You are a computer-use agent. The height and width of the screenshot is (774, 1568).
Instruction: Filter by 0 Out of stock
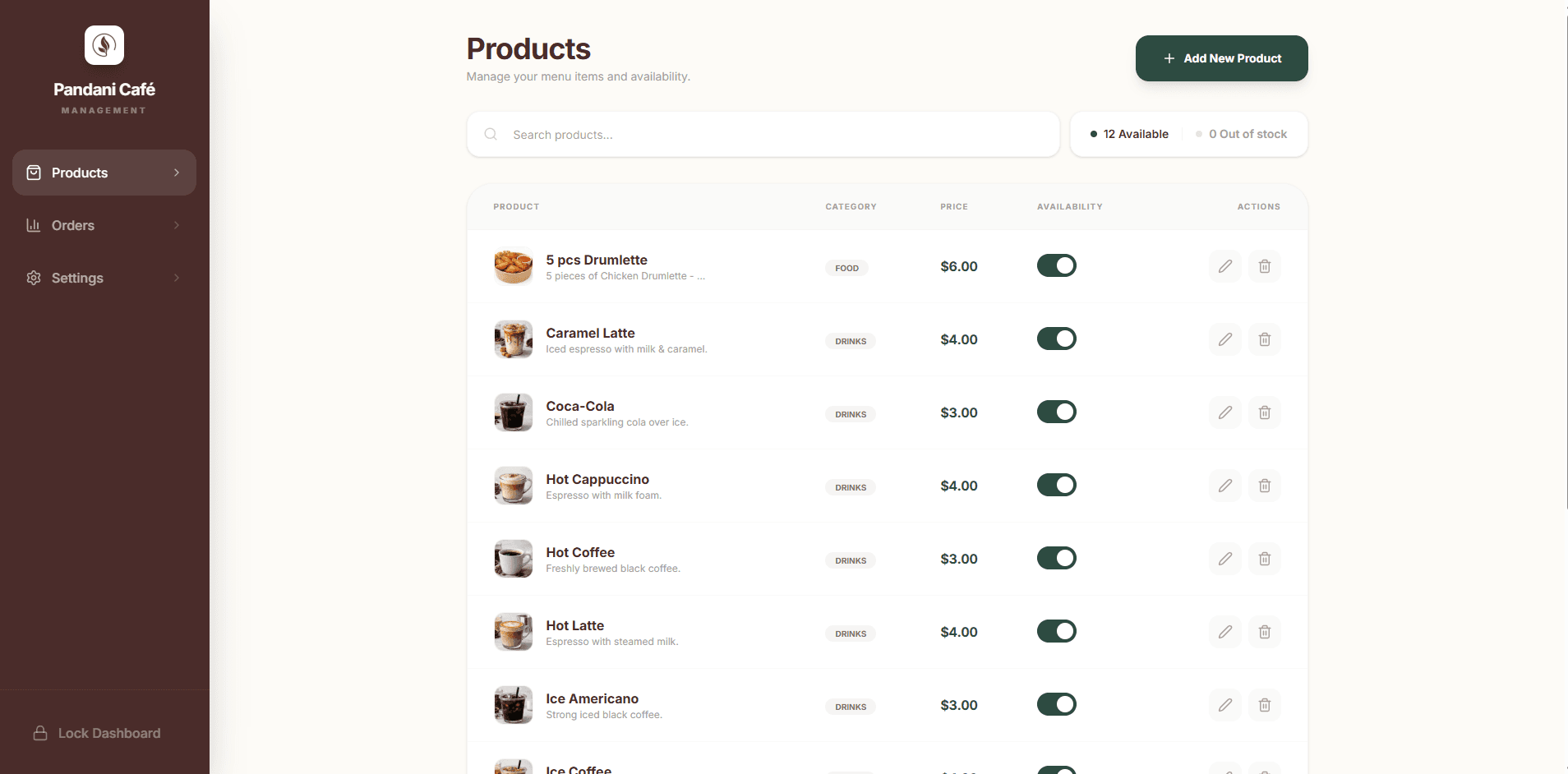(x=1241, y=134)
